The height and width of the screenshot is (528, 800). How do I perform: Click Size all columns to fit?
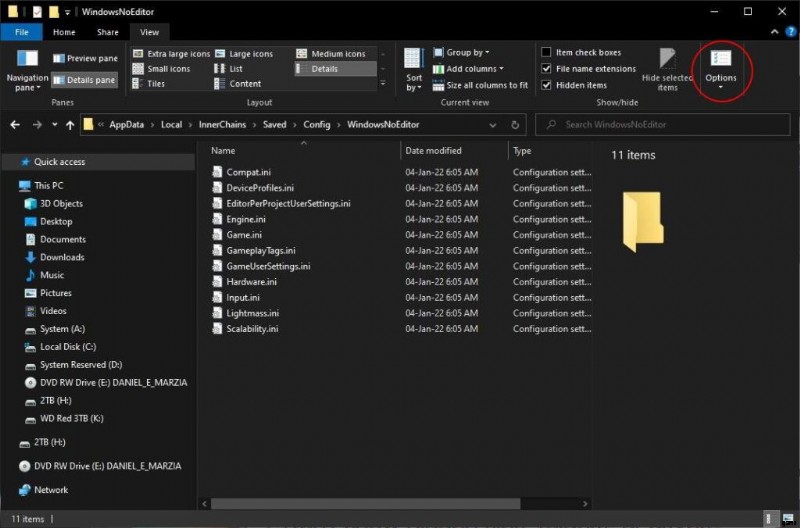point(480,85)
